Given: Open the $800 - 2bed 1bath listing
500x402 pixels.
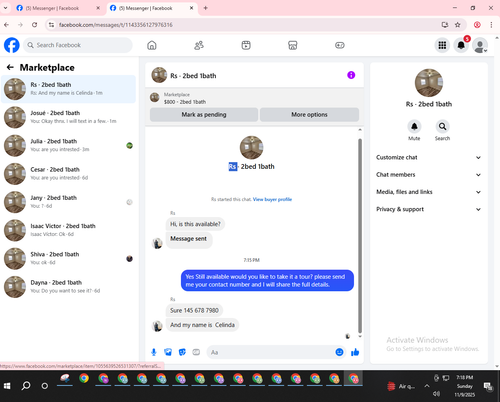Looking at the screenshot, I should click(x=185, y=102).
